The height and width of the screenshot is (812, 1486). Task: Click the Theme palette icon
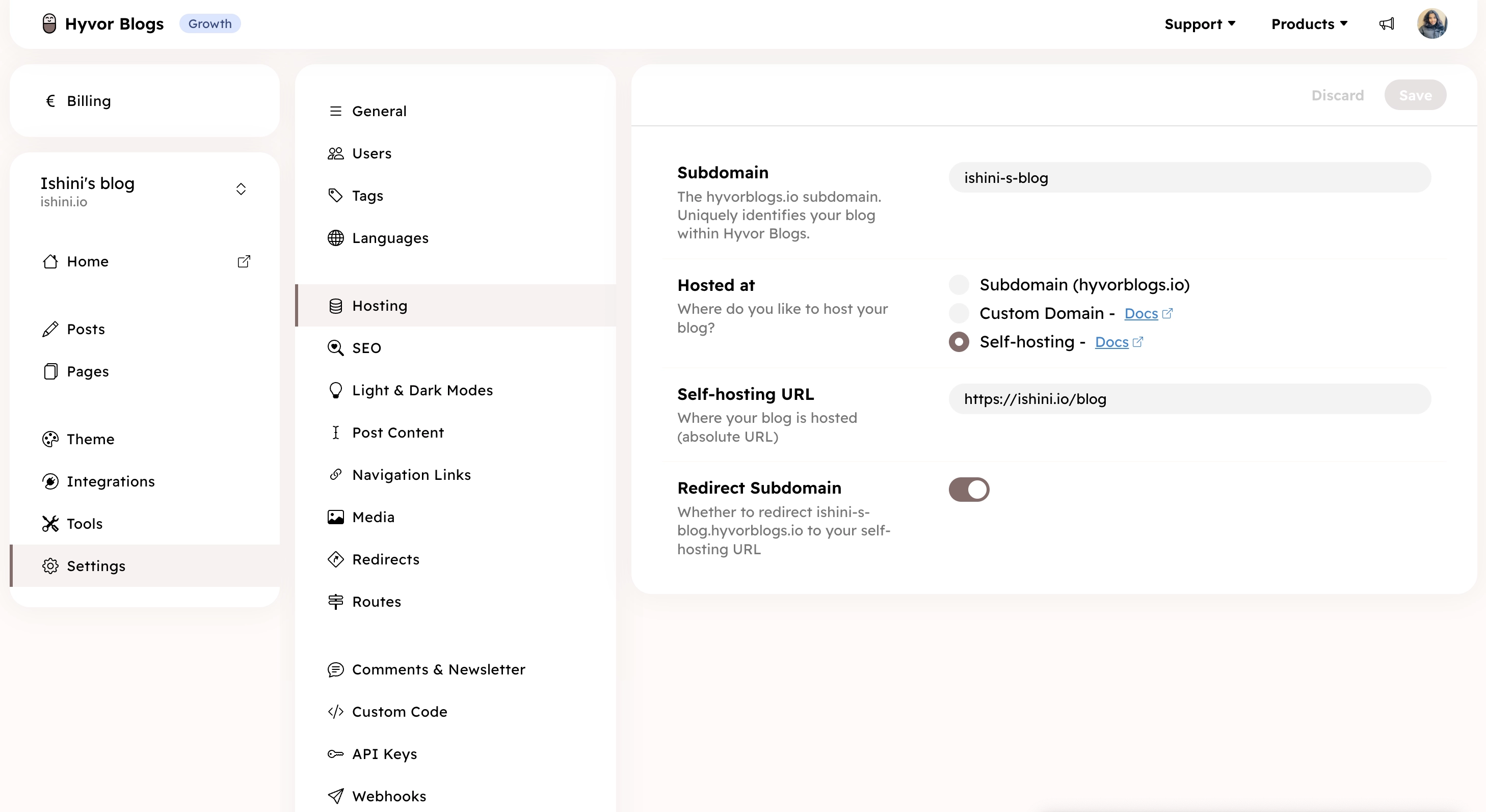tap(50, 439)
